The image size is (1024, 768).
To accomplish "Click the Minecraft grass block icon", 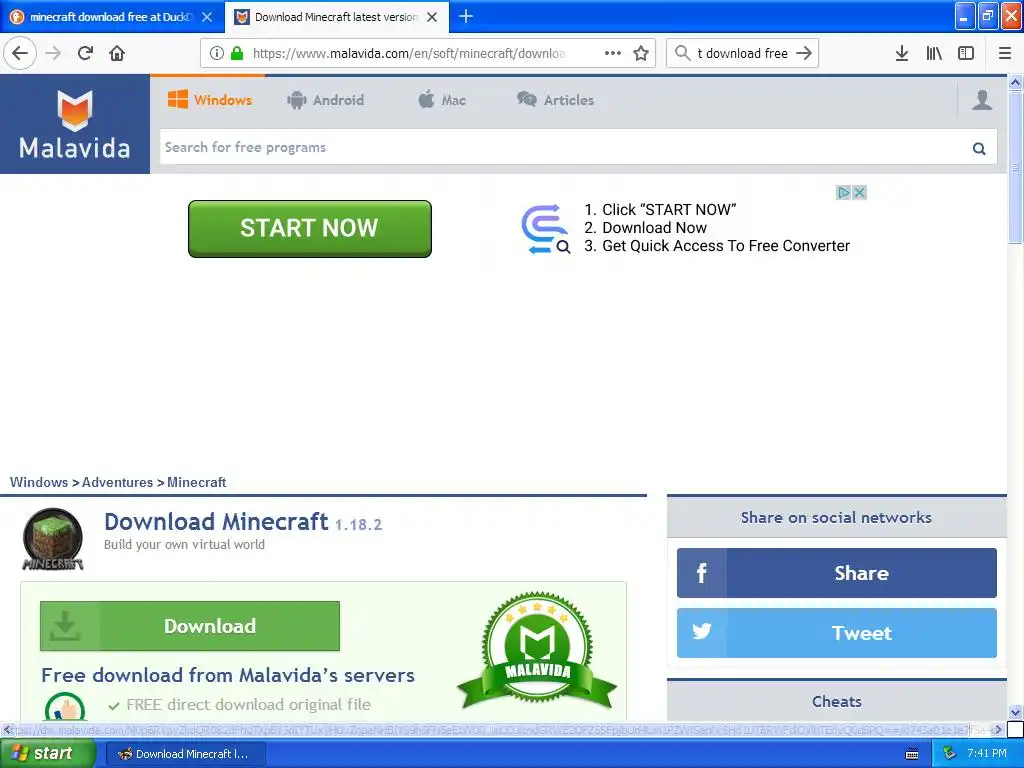I will point(52,539).
